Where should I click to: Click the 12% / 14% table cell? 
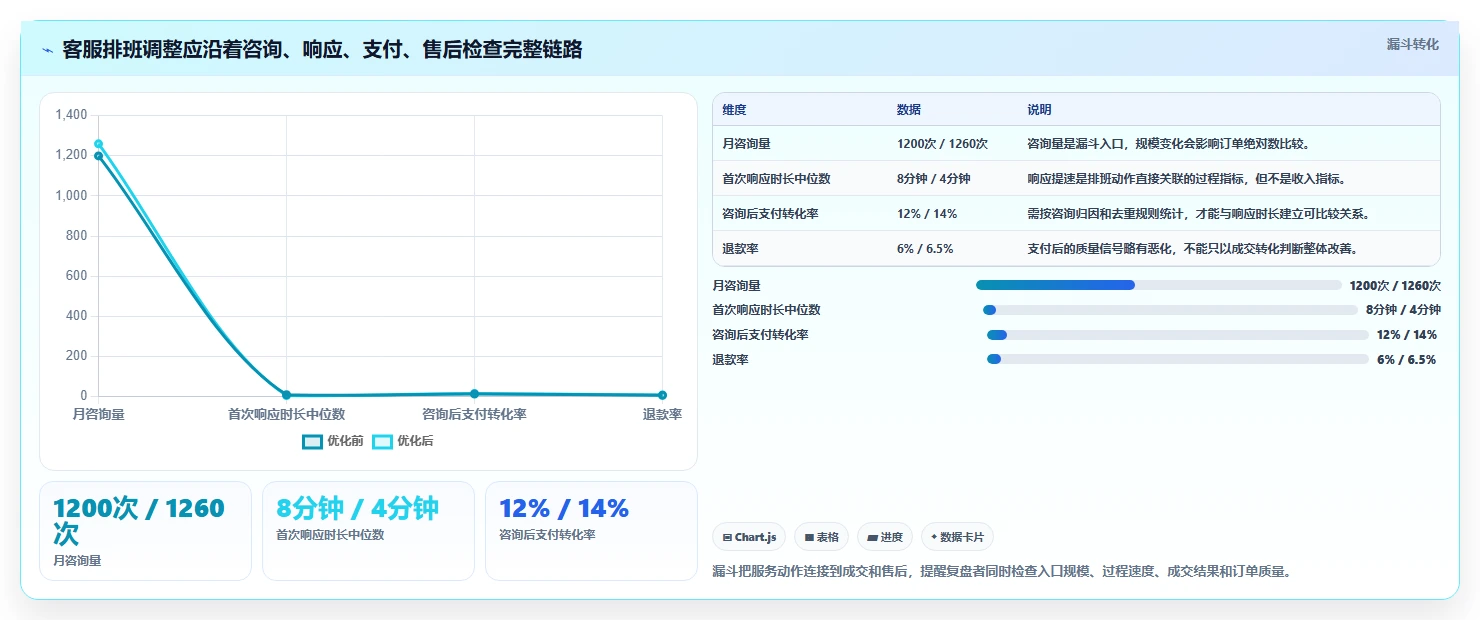pos(927,214)
